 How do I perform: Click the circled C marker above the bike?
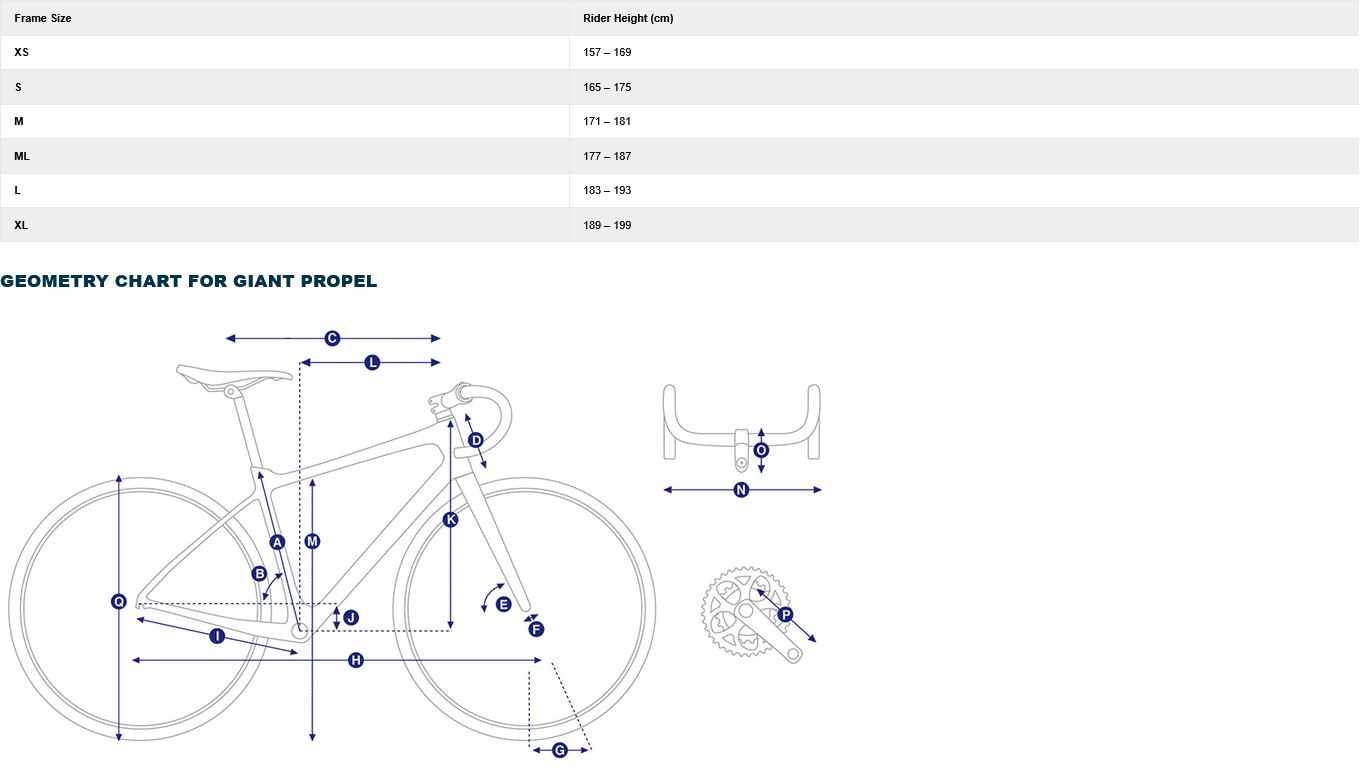pyautogui.click(x=333, y=339)
